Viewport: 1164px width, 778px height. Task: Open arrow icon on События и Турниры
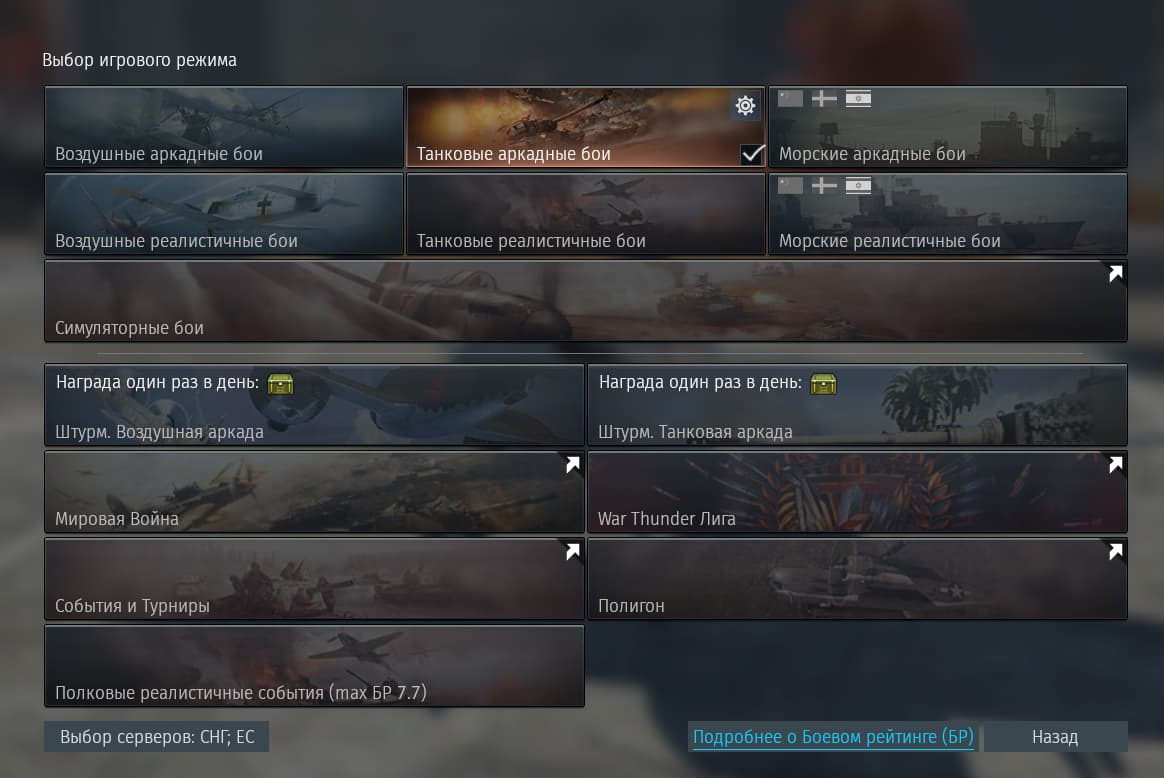click(572, 551)
